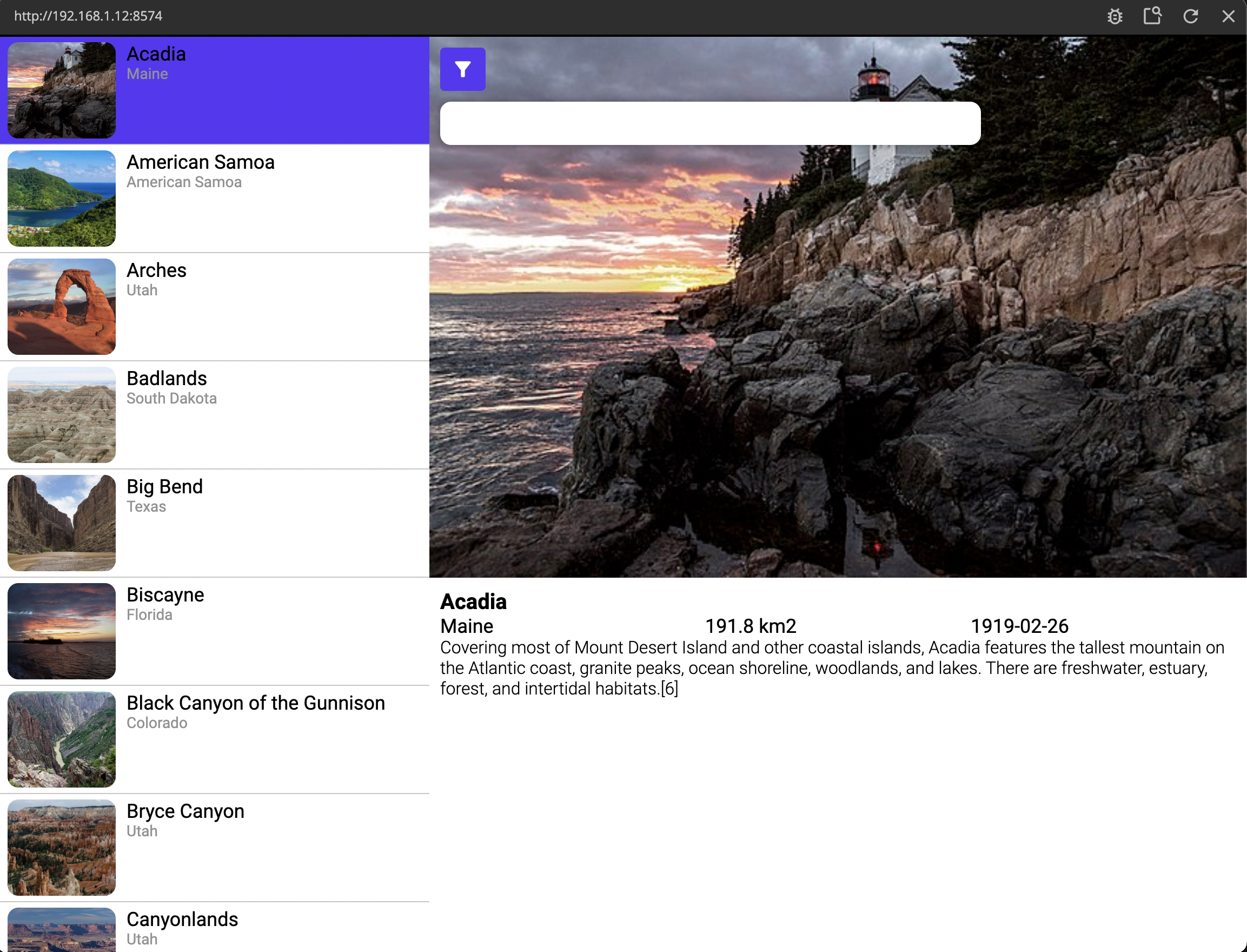
Task: Select the Arches thumbnail image
Action: coord(62,307)
